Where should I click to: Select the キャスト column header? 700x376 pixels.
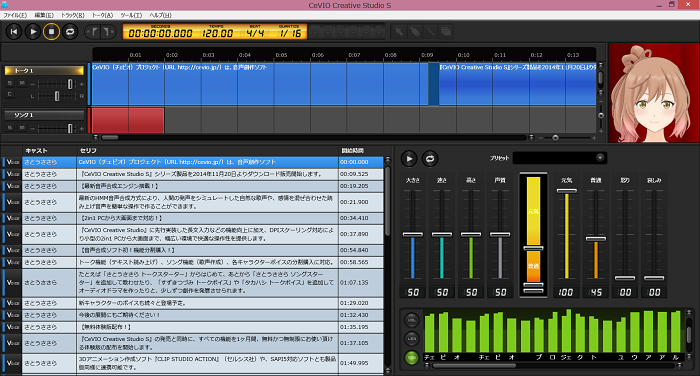click(x=37, y=150)
